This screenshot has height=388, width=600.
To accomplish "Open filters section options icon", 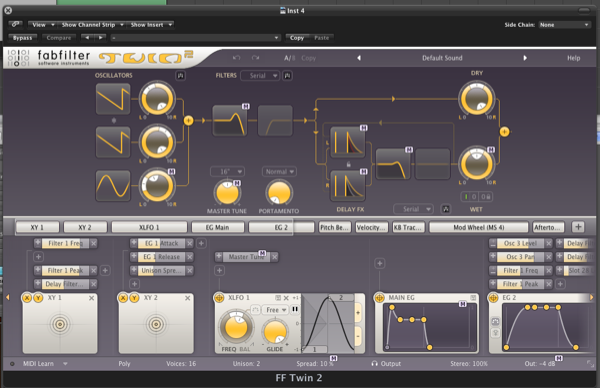I will [x=287, y=75].
